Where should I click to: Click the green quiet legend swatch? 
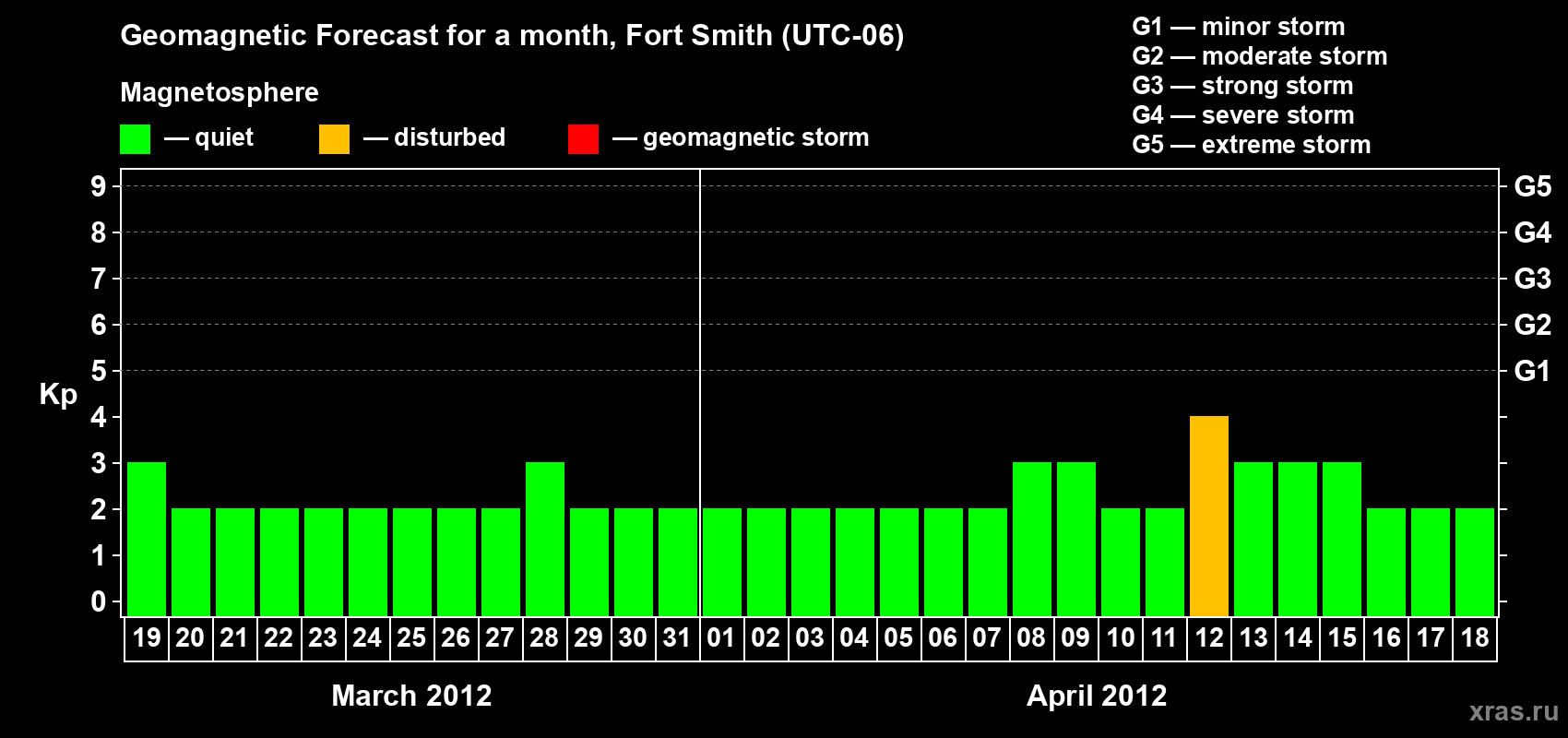(136, 139)
